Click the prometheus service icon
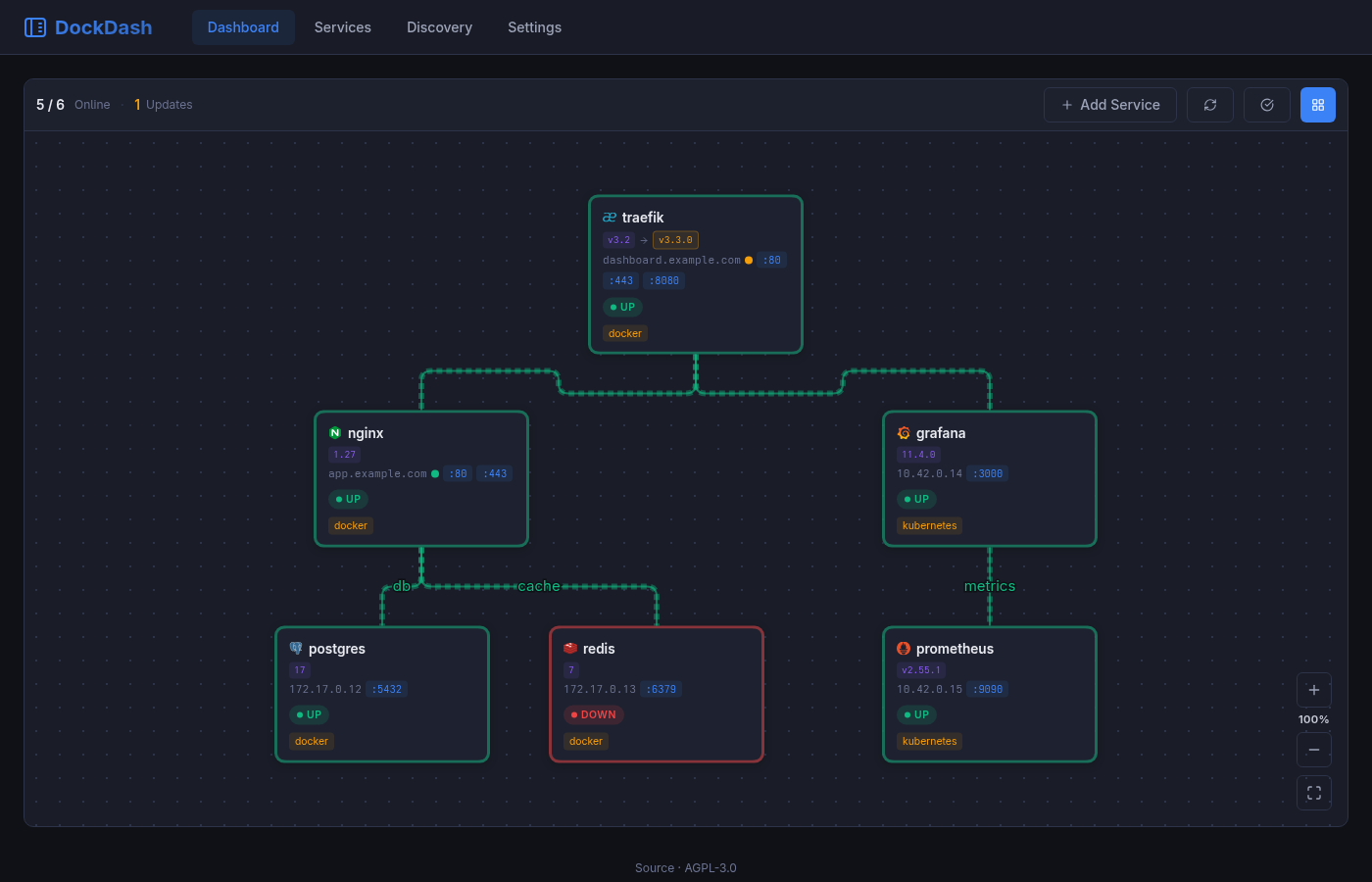1372x882 pixels. click(904, 649)
